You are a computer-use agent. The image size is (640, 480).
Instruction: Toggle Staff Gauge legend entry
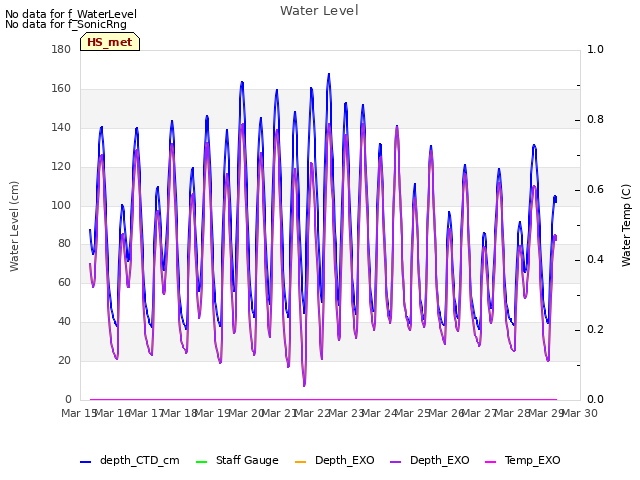(237, 460)
